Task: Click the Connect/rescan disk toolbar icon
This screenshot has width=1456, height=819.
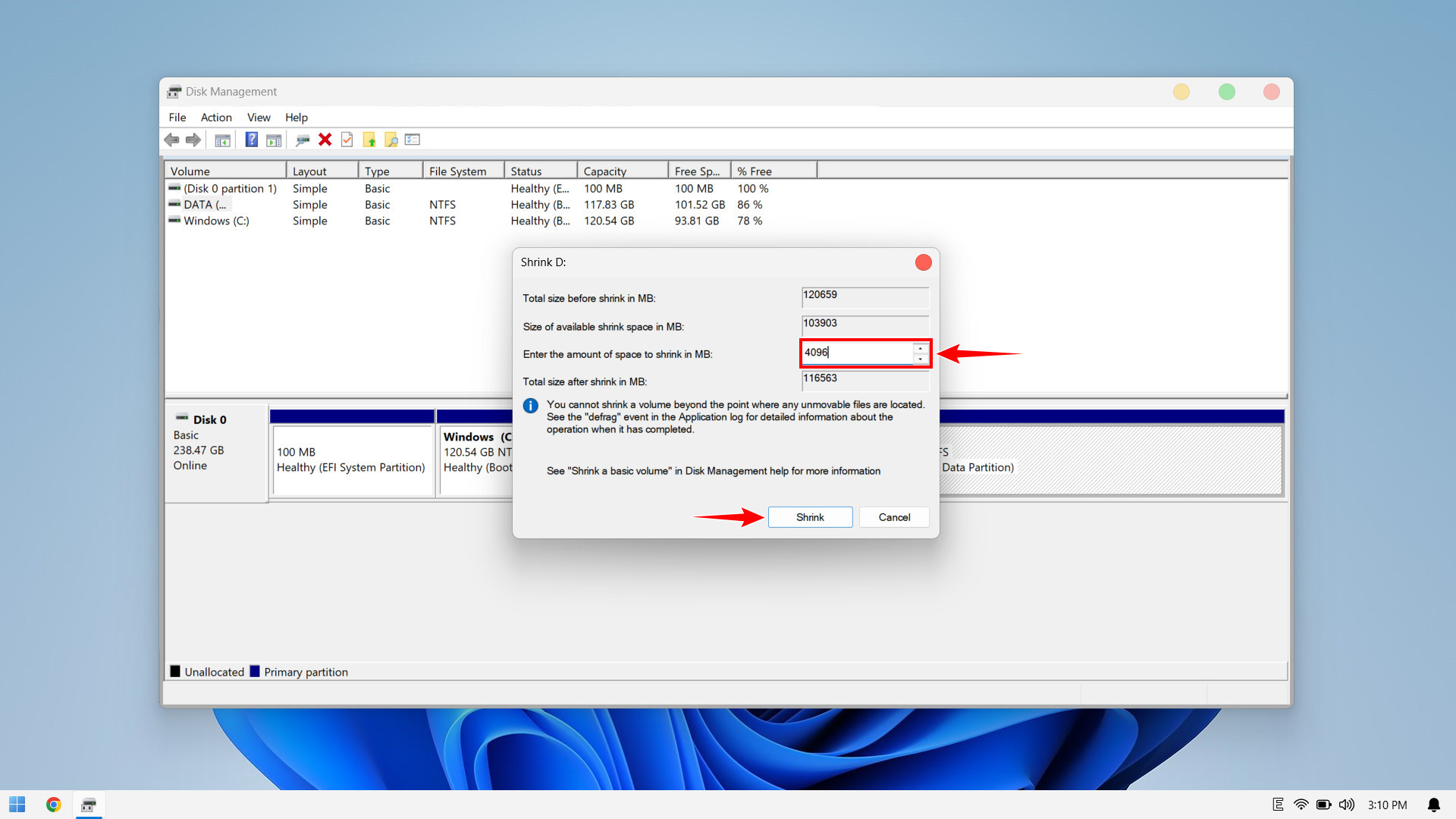Action: (303, 140)
